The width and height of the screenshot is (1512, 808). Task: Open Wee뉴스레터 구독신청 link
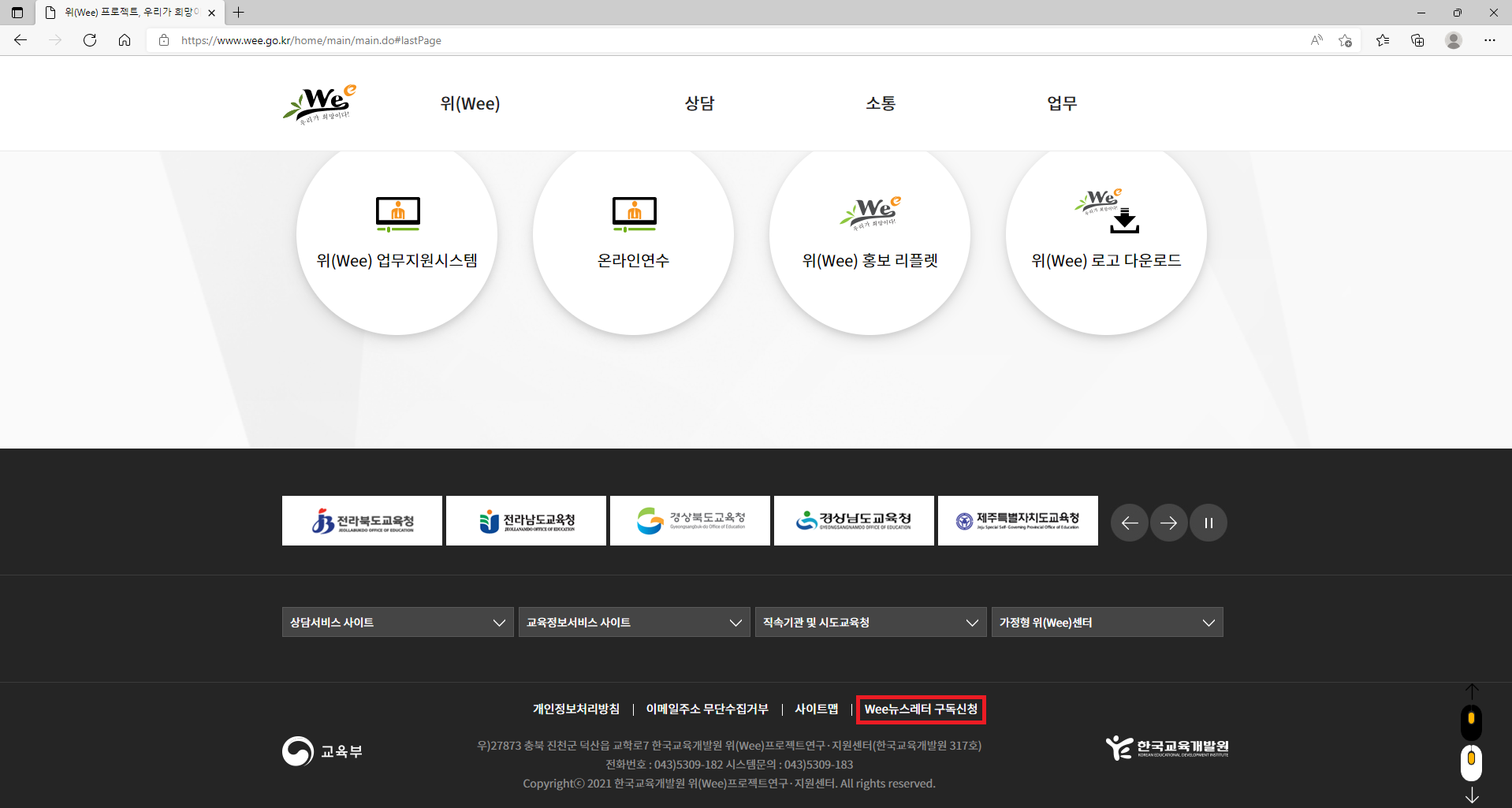pyautogui.click(x=921, y=709)
